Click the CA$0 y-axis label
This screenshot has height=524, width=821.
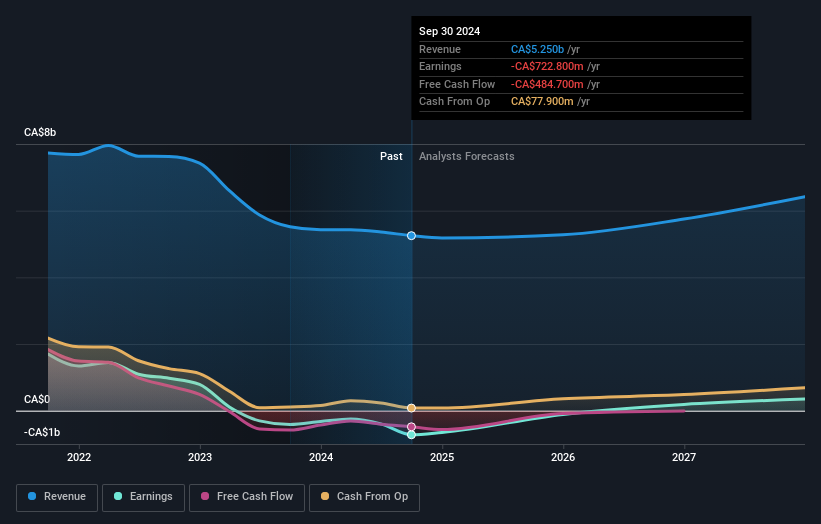click(x=37, y=399)
